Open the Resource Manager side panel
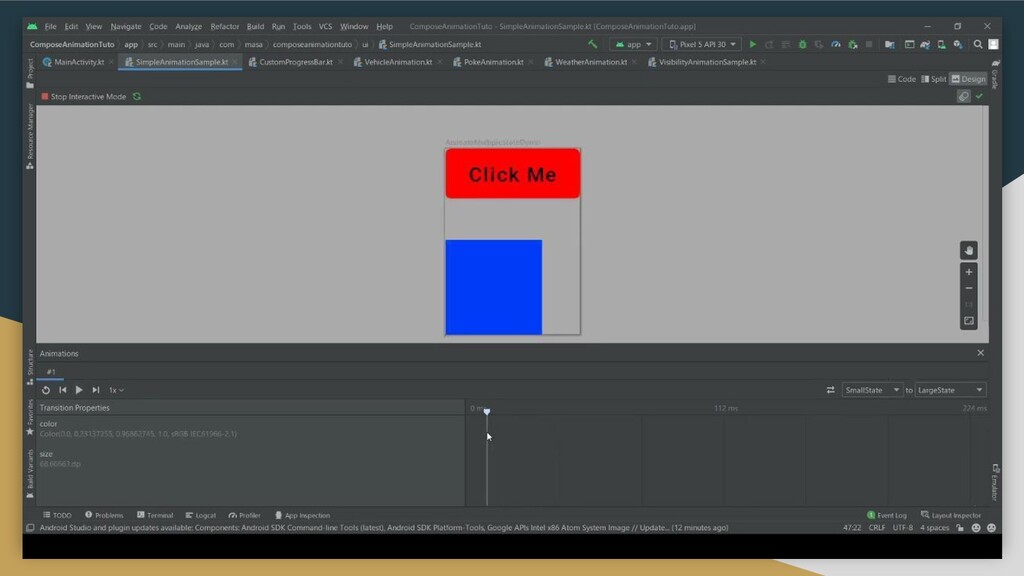The width and height of the screenshot is (1024, 576). tap(30, 137)
